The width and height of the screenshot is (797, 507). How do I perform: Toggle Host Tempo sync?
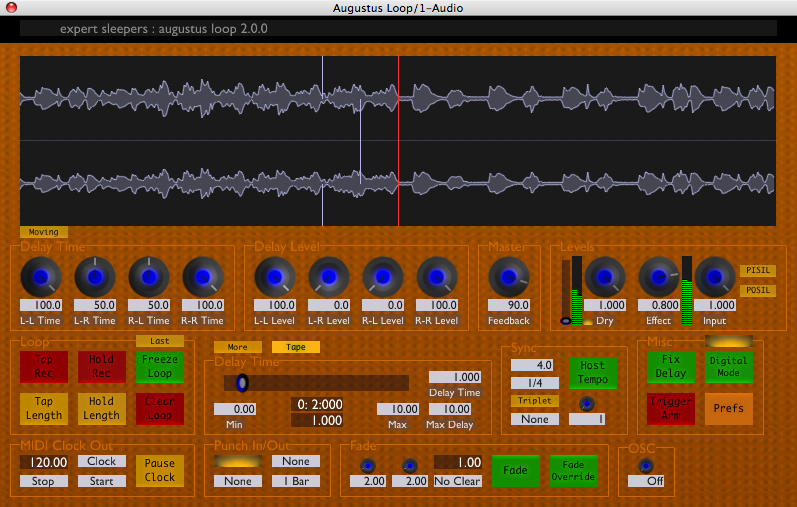[593, 373]
